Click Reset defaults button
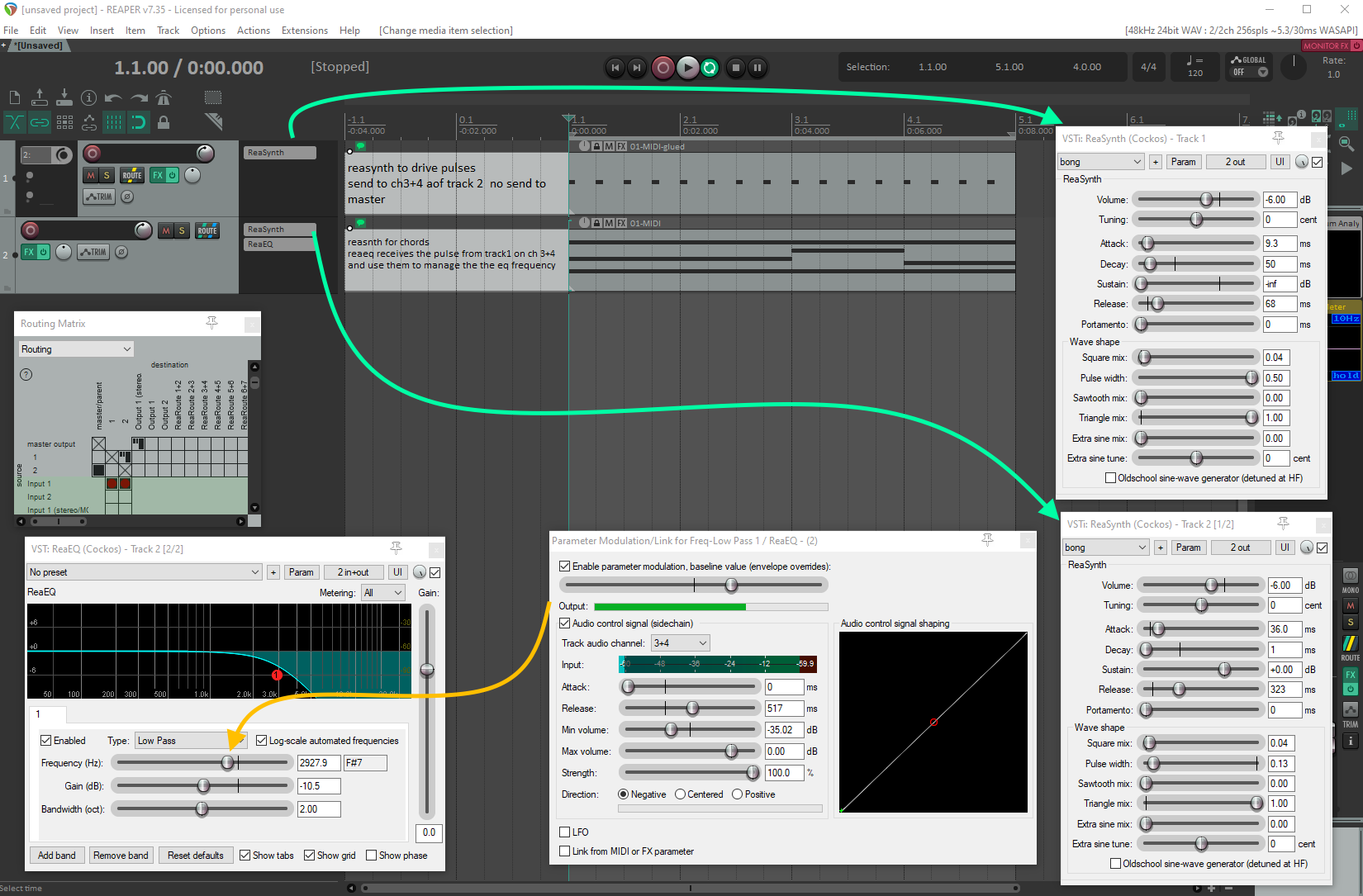Image resolution: width=1363 pixels, height=896 pixels. click(196, 856)
